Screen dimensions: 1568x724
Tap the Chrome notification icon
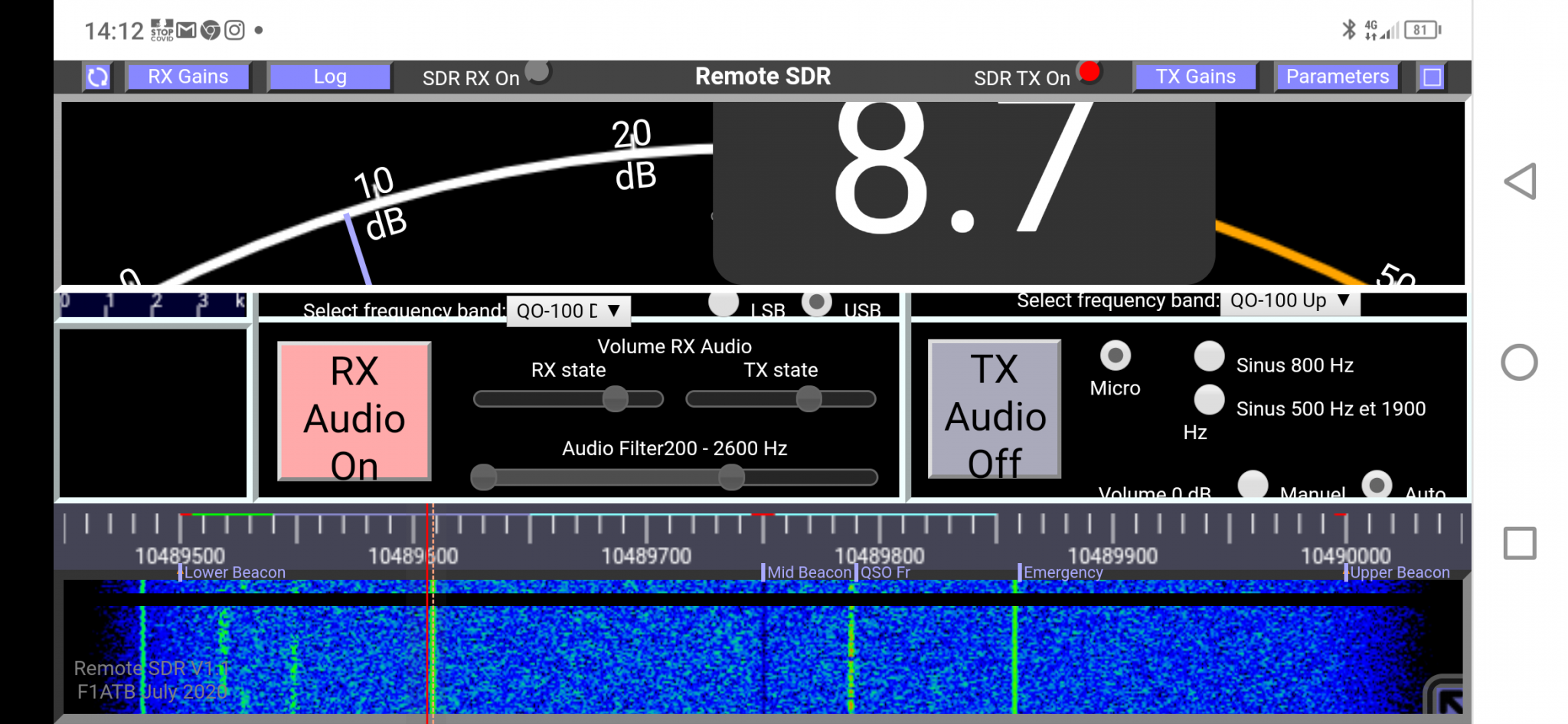point(210,31)
